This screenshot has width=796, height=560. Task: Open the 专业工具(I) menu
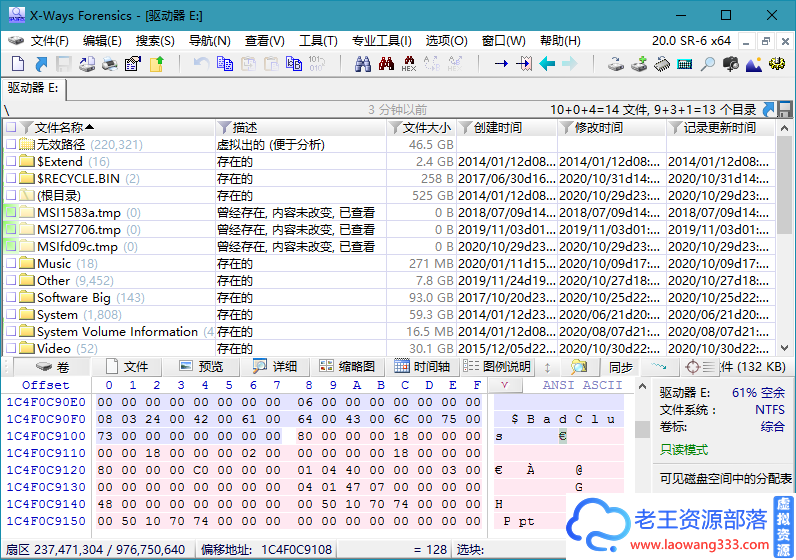click(x=382, y=41)
